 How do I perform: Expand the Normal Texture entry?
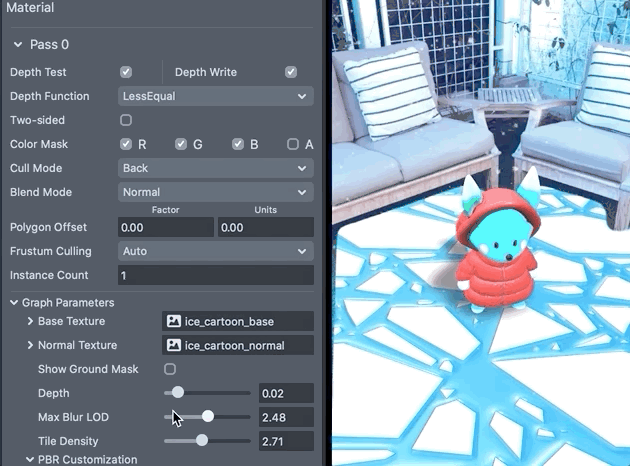[30, 345]
